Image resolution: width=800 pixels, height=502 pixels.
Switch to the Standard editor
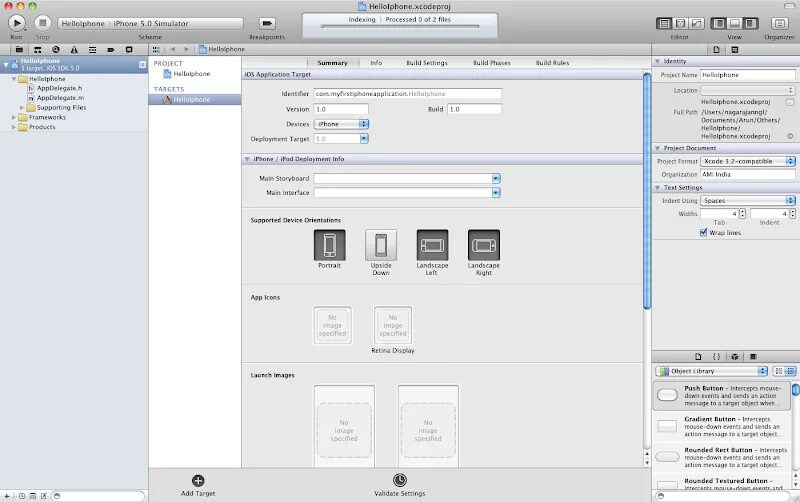coord(664,23)
